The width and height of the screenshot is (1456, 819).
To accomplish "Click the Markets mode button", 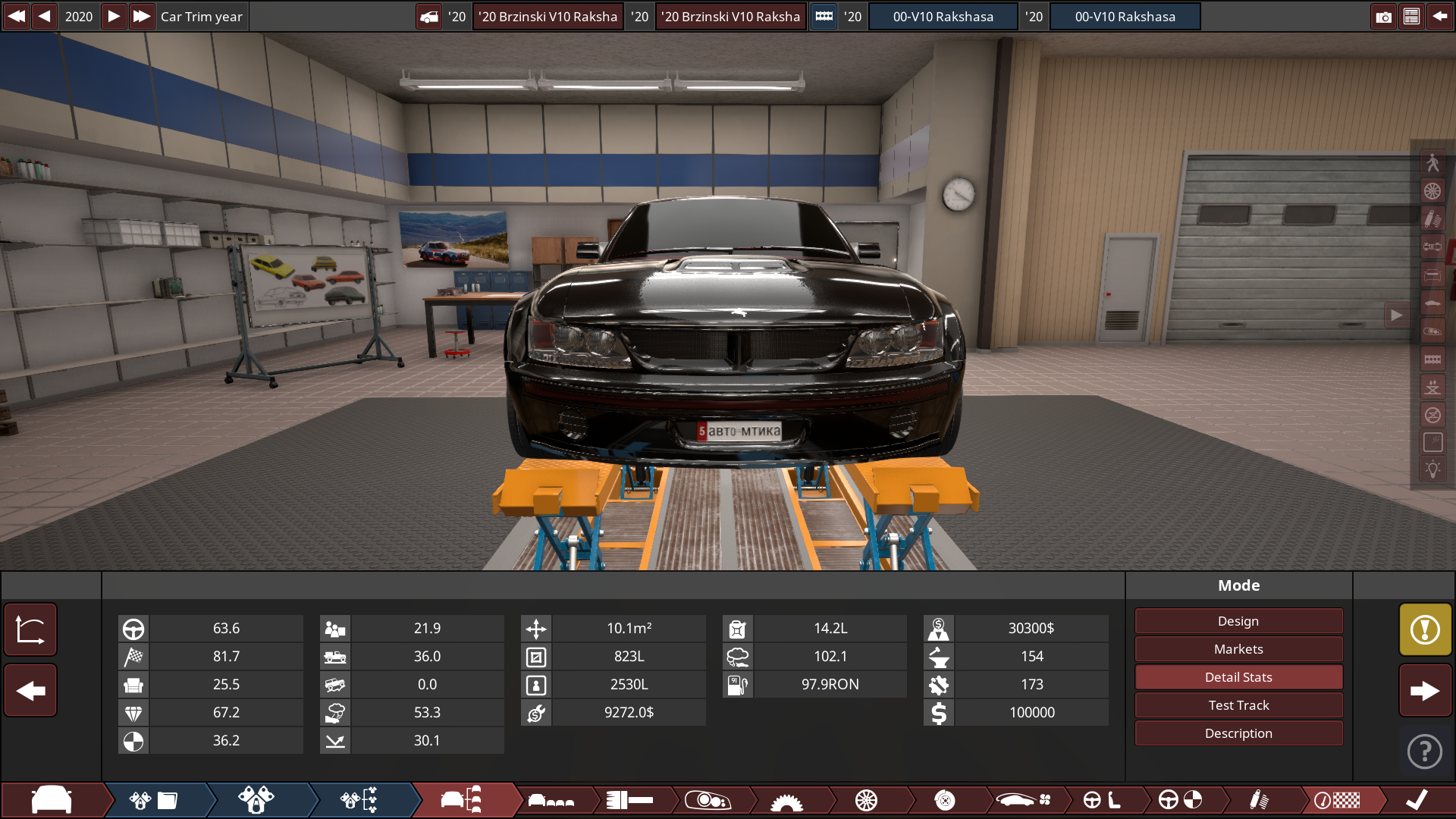I will tap(1238, 649).
